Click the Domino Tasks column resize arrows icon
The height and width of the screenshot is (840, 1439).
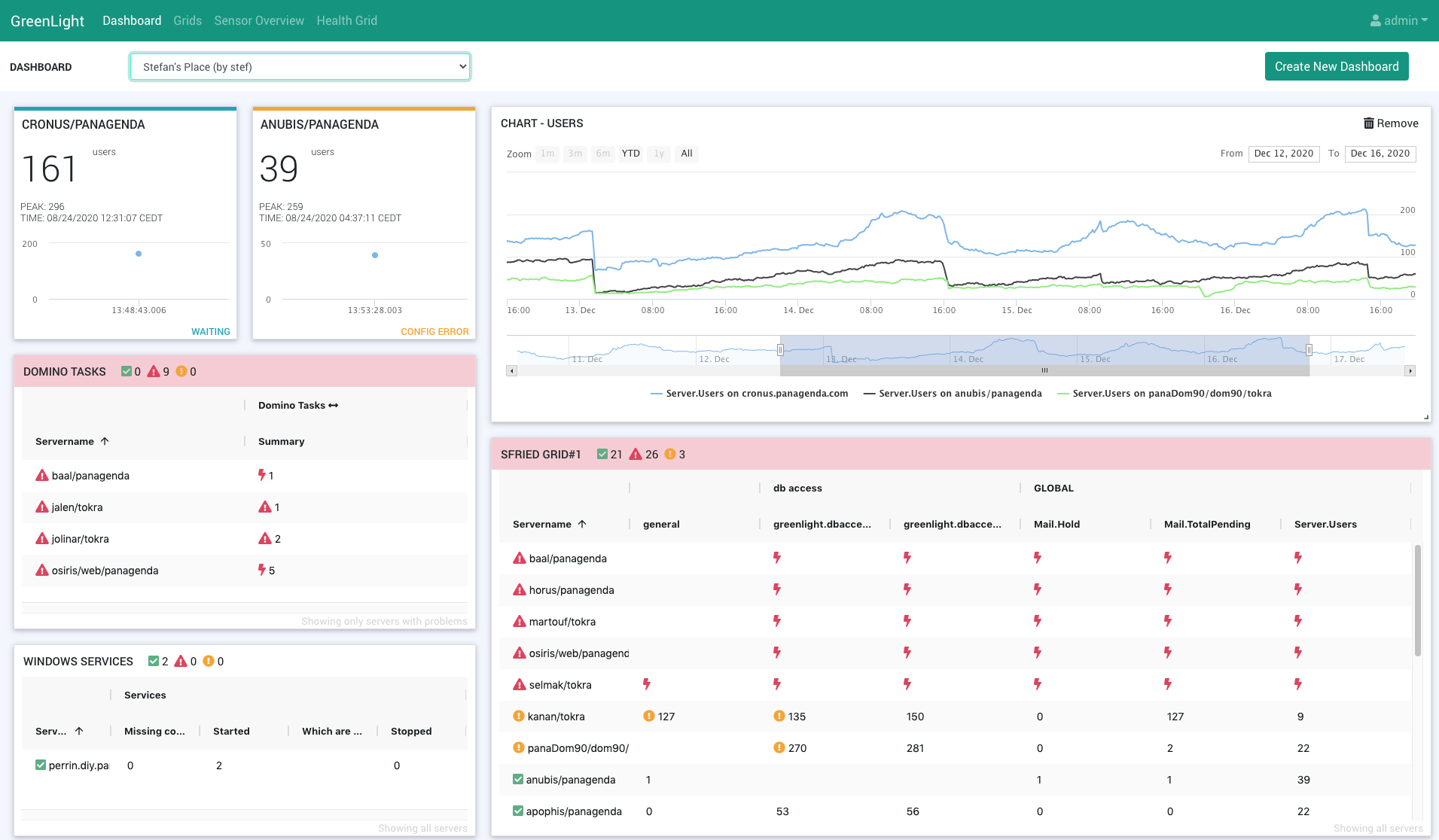pos(334,406)
